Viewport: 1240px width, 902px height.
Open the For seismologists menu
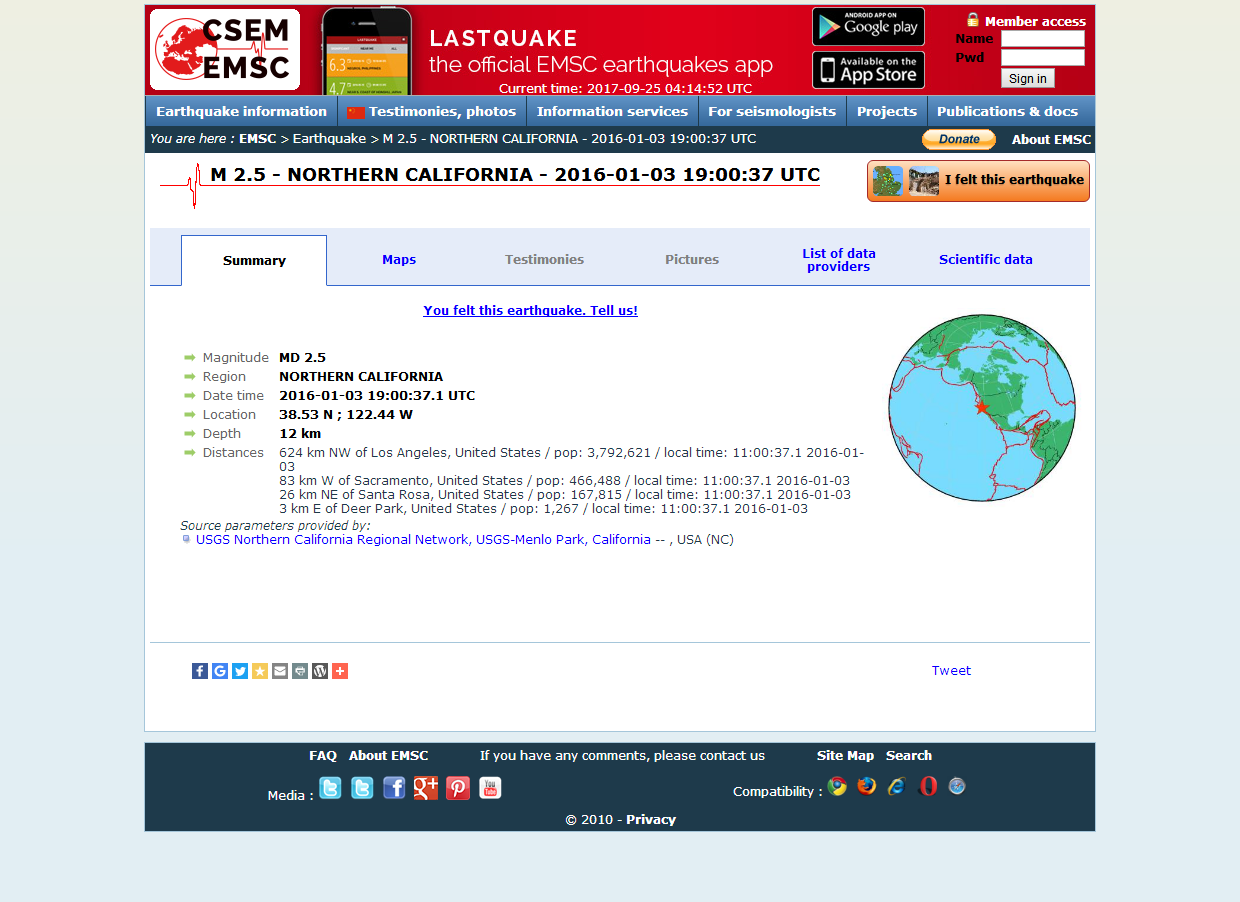(772, 111)
